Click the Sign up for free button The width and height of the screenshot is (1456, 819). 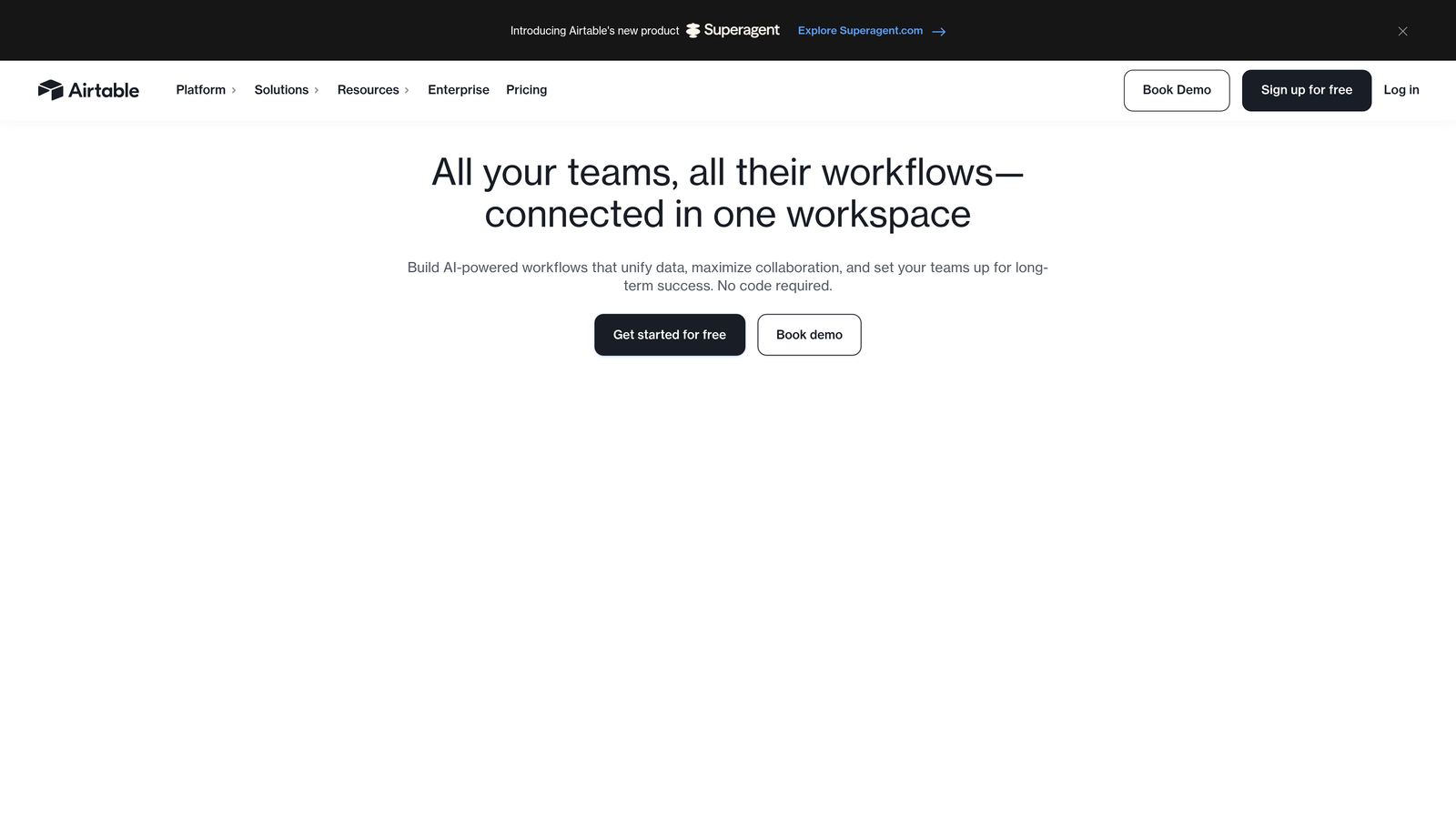pyautogui.click(x=1306, y=90)
